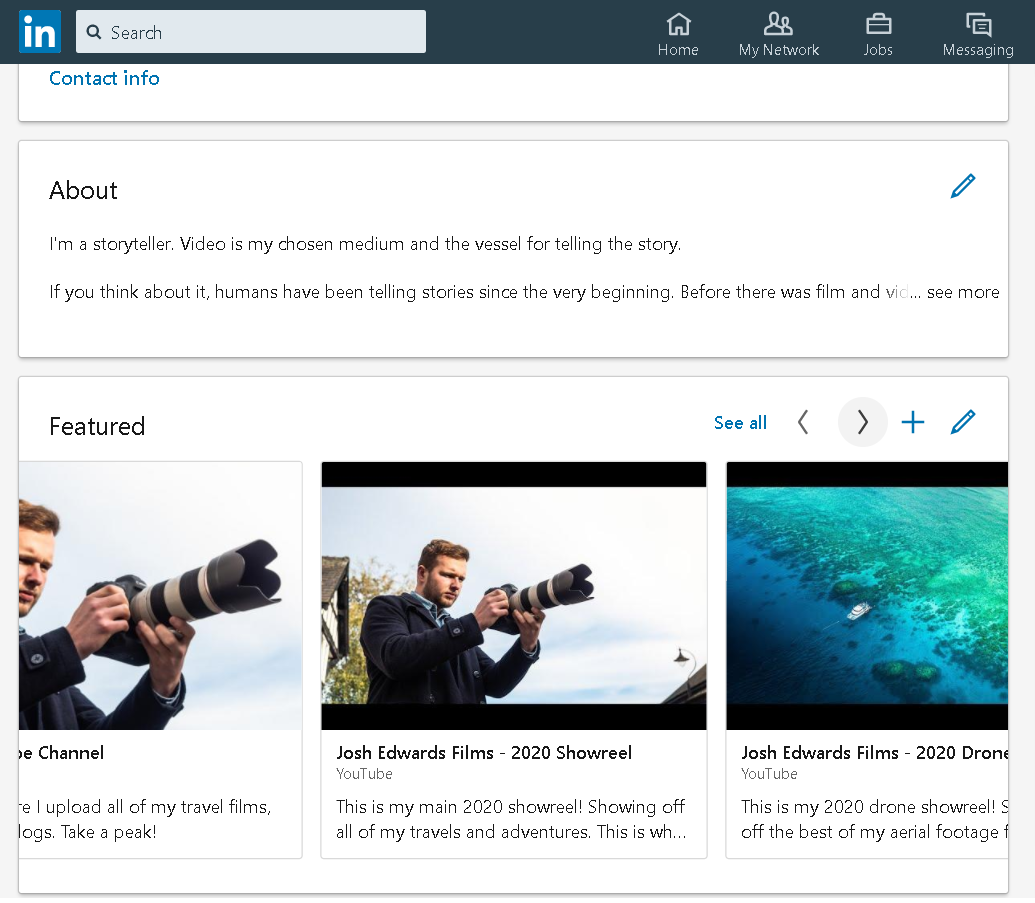
Task: Open Messaging from the top bar
Action: tap(977, 34)
